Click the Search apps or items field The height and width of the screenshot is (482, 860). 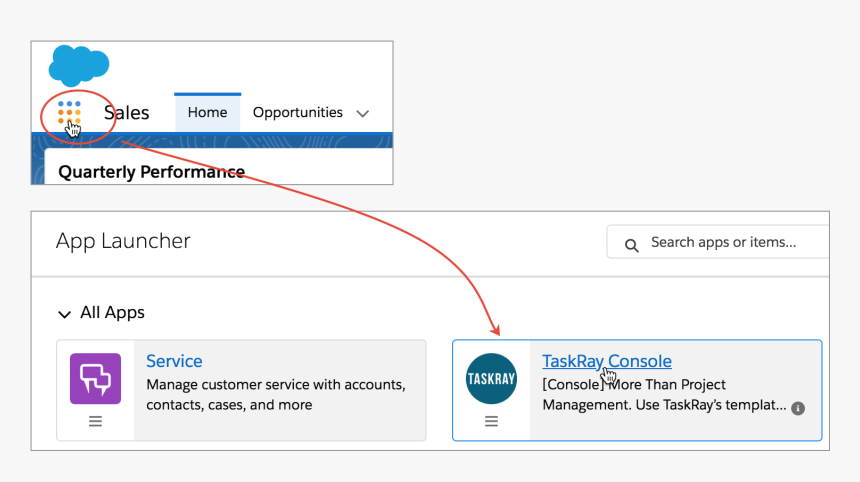coord(718,242)
